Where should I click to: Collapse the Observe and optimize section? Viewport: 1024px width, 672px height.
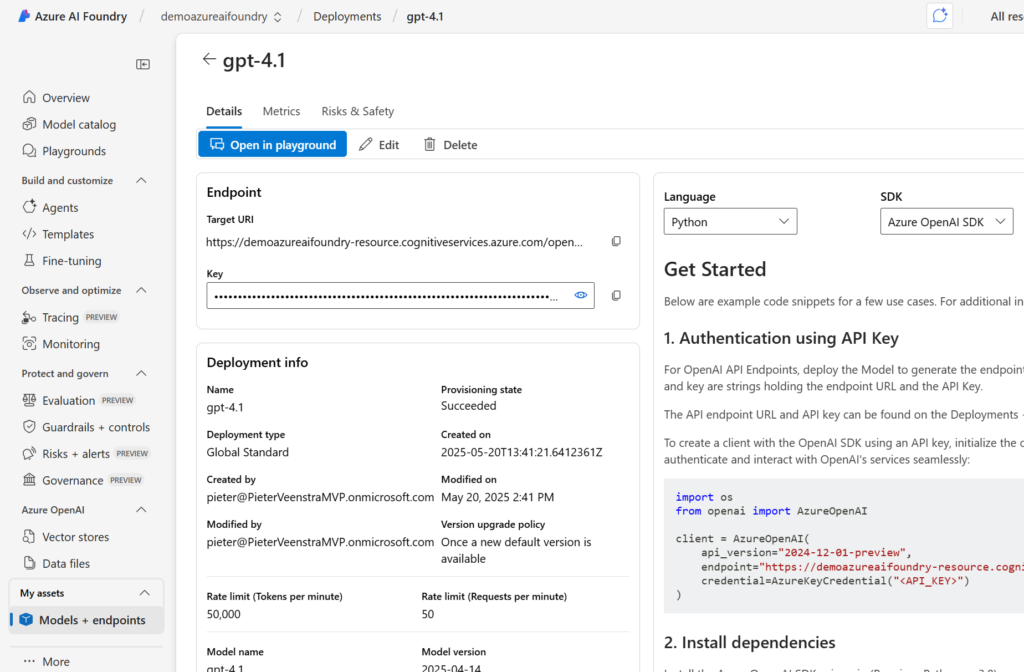pyautogui.click(x=141, y=290)
